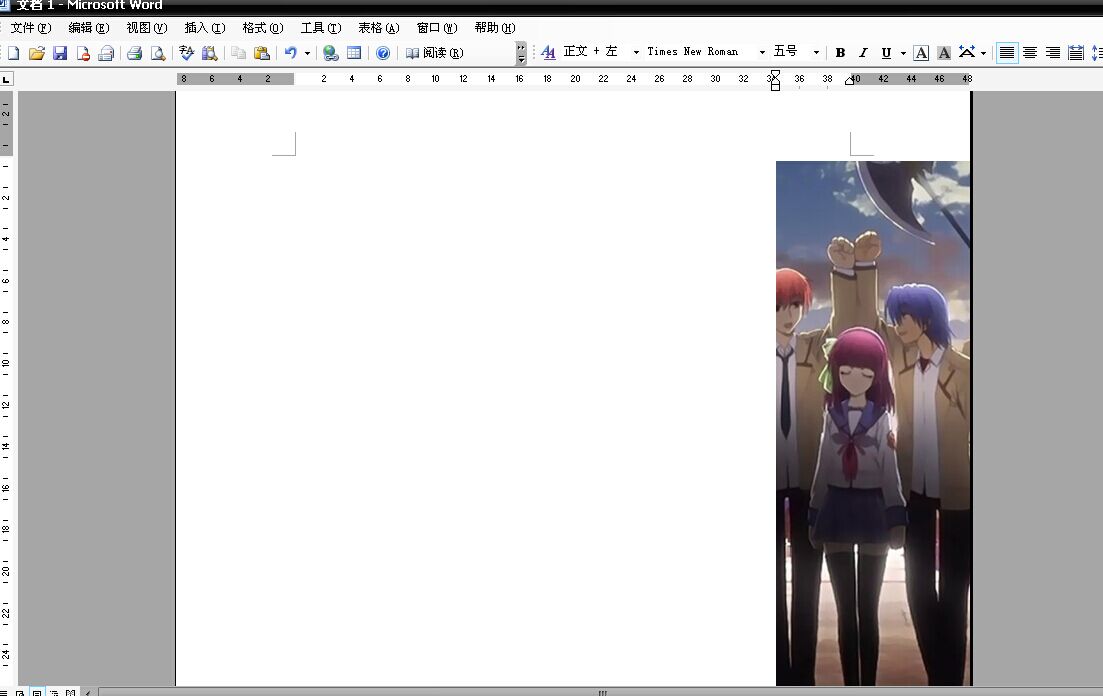Click the Tables and Borders grid icon

(x=355, y=53)
